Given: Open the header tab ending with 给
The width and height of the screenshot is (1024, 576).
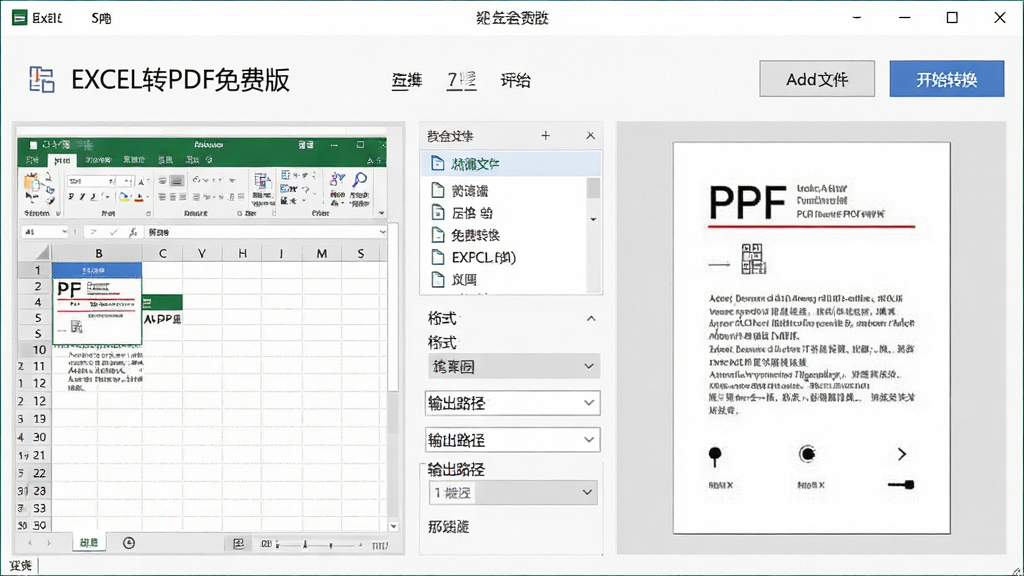Looking at the screenshot, I should pos(515,80).
